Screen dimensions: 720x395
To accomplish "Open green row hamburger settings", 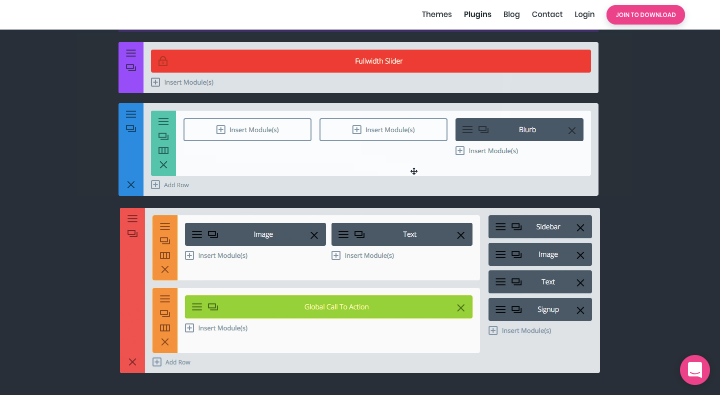I will [x=163, y=122].
